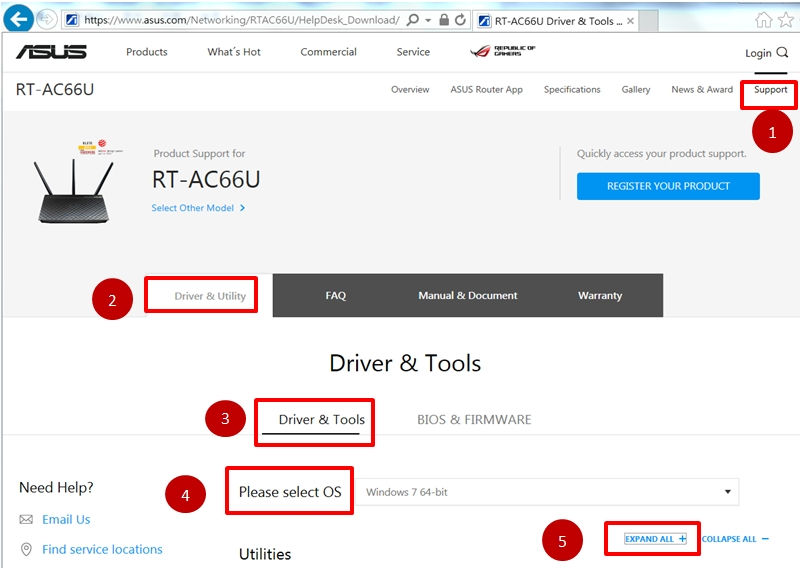Click the lock security icon
The height and width of the screenshot is (587, 800).
pos(444,20)
